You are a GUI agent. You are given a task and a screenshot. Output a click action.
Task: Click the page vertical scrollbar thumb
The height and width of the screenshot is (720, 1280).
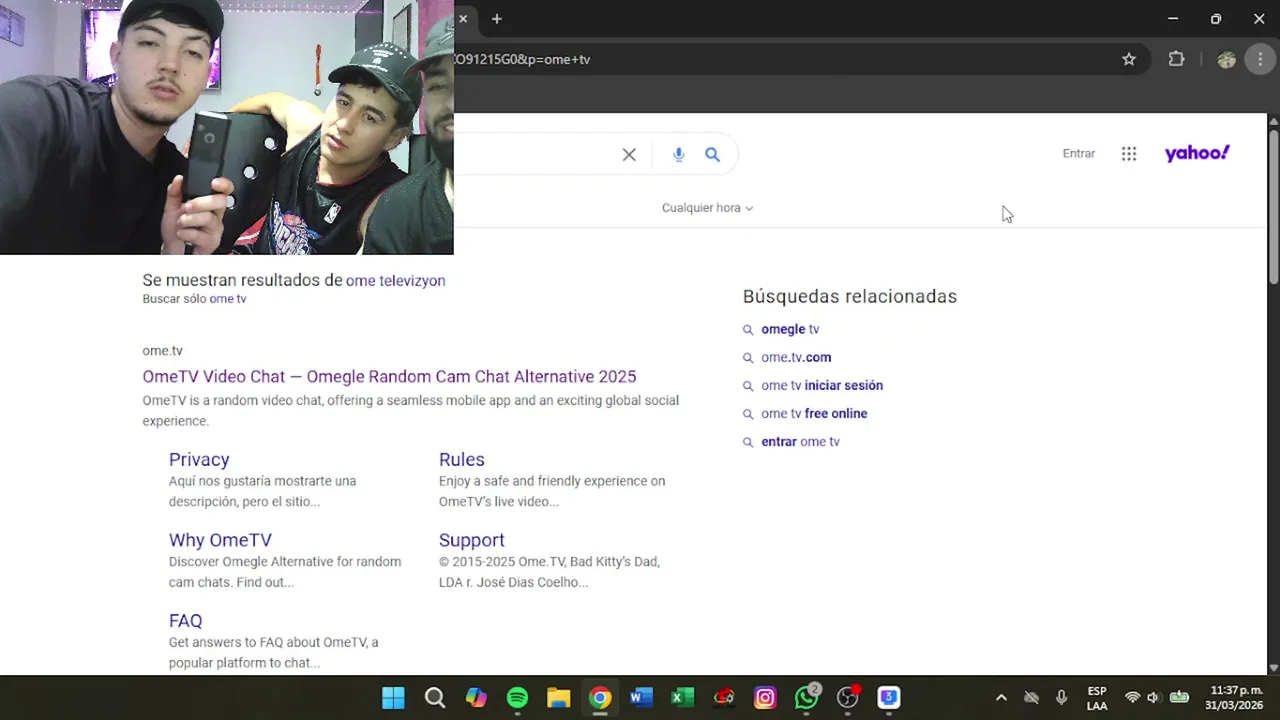[1273, 207]
